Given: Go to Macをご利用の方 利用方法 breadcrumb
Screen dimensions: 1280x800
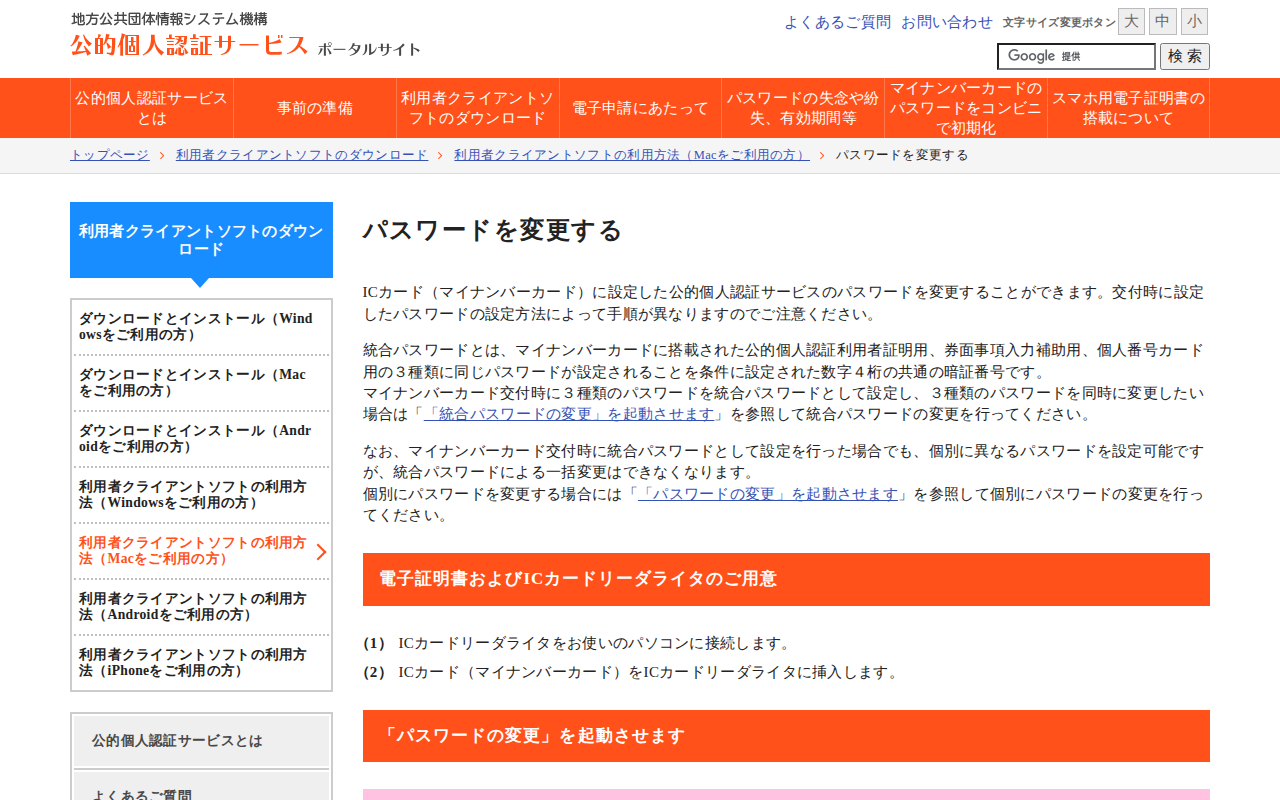Looking at the screenshot, I should [632, 155].
